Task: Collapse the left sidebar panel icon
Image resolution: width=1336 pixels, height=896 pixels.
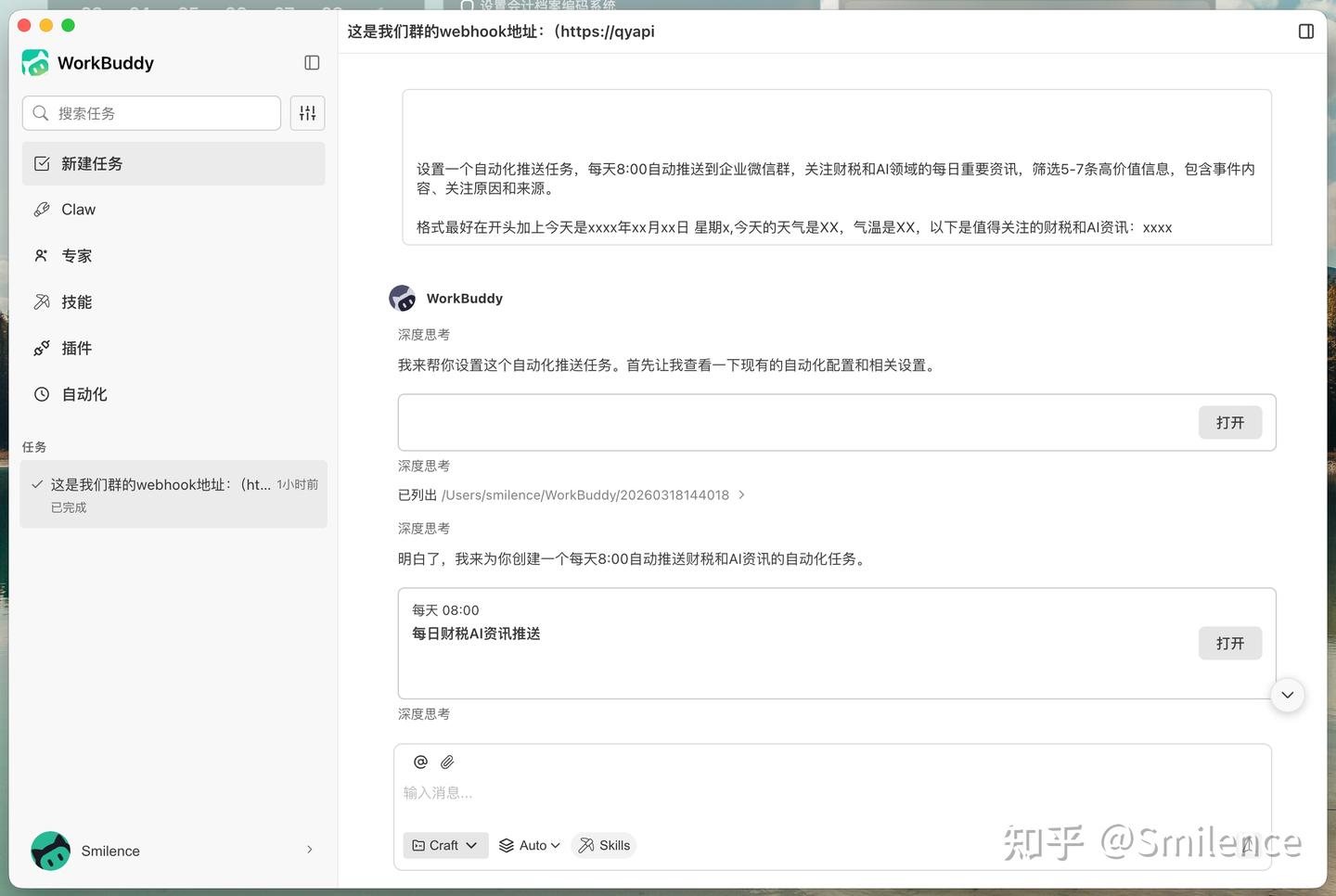Action: (312, 63)
